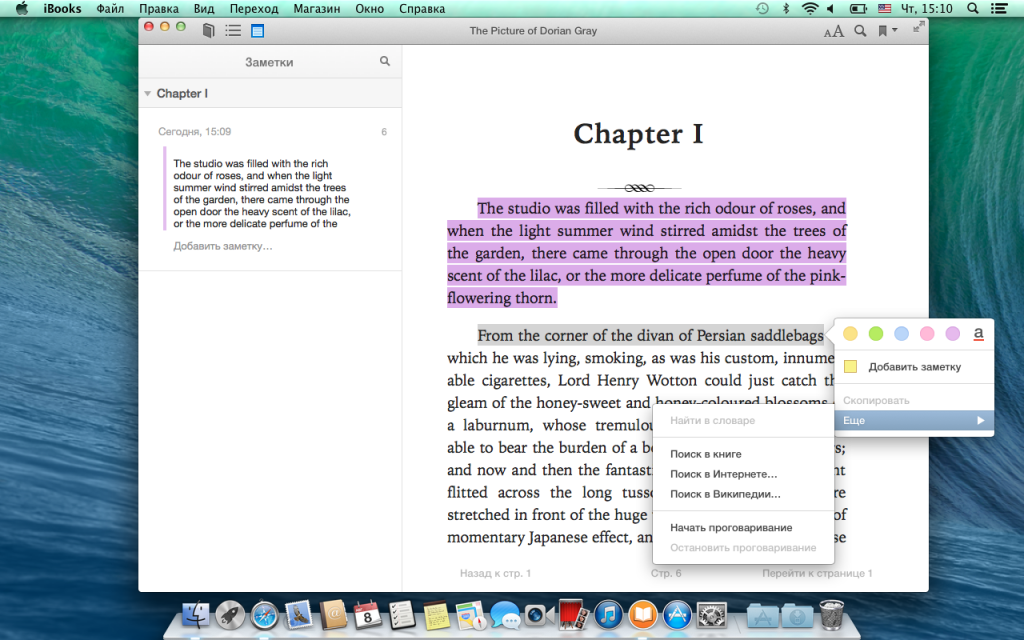This screenshot has width=1024, height=640.
Task: Apply the red underline style
Action: point(978,334)
